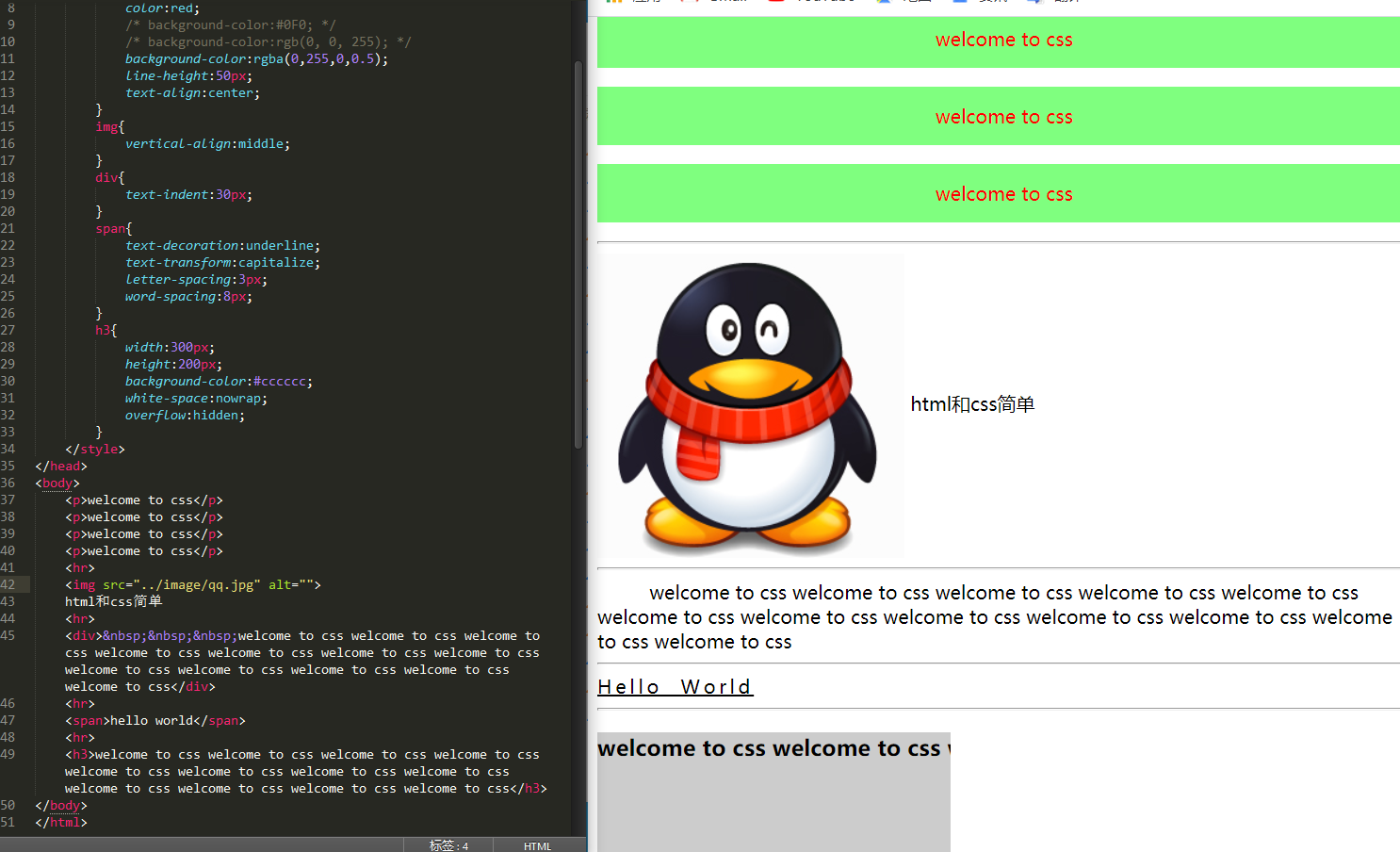Click the opening '<body>' tag
The width and height of the screenshot is (1400, 852).
pyautogui.click(x=57, y=483)
